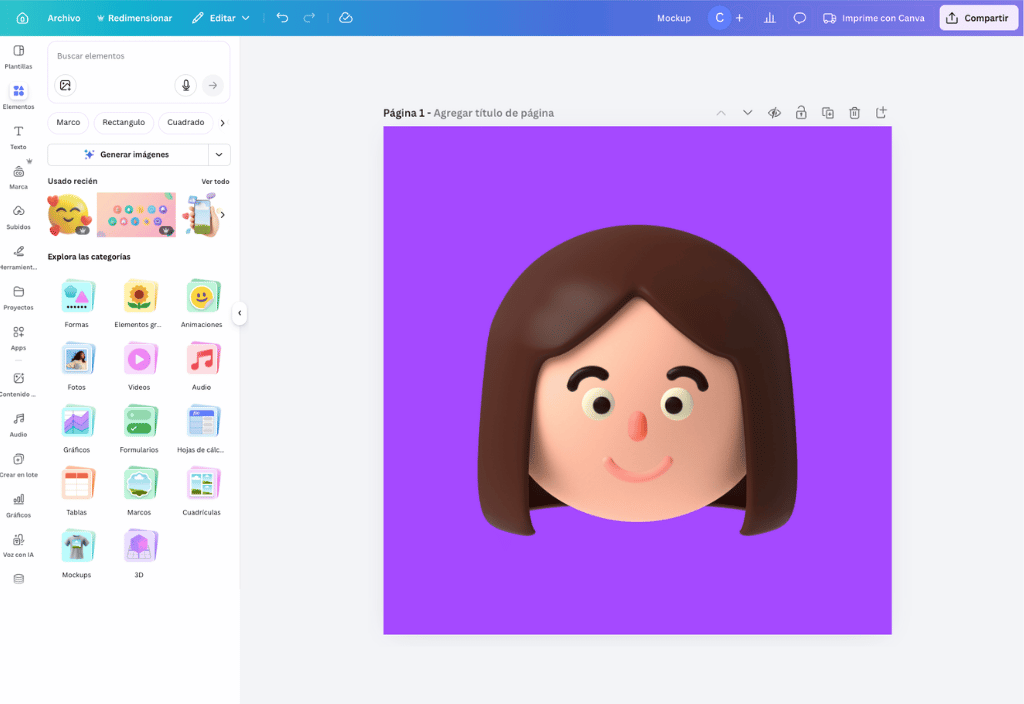This screenshot has width=1024, height=704.
Task: Open the Mockups category
Action: click(x=77, y=551)
